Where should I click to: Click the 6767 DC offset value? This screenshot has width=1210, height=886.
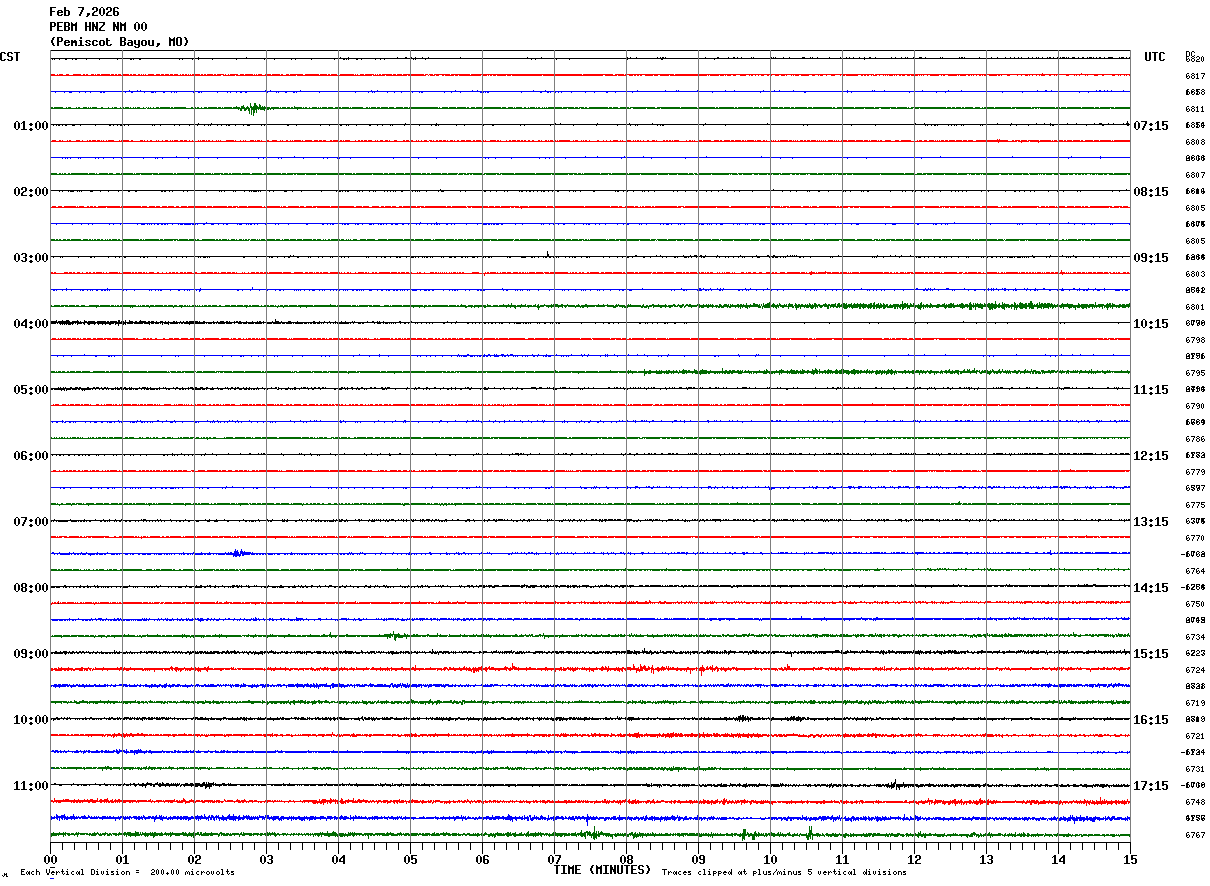click(1194, 835)
